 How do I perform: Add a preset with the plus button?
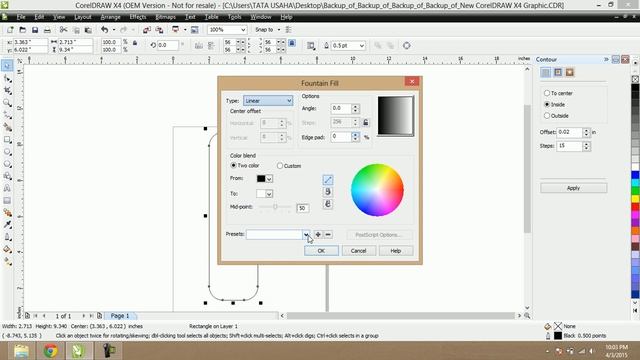point(318,234)
